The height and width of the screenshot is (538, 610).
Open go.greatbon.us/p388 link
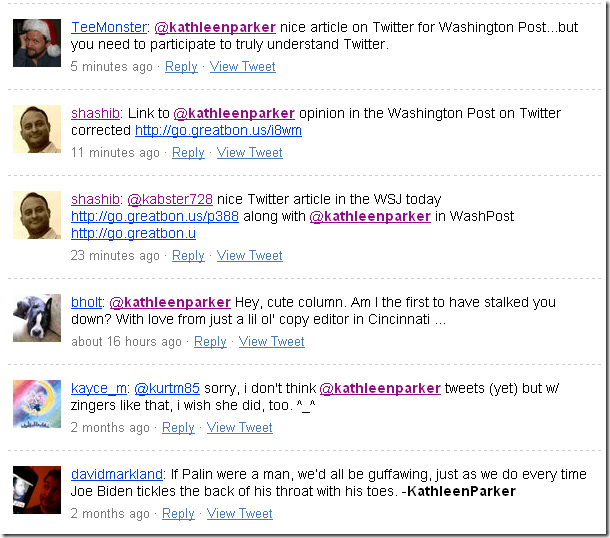click(x=155, y=216)
